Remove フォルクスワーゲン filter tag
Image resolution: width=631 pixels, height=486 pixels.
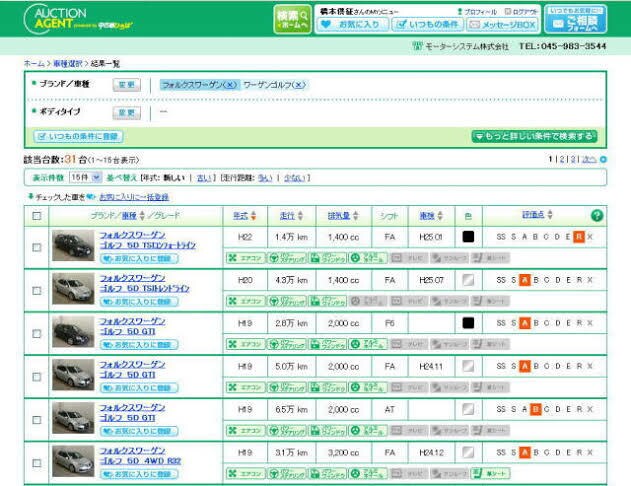[230, 85]
